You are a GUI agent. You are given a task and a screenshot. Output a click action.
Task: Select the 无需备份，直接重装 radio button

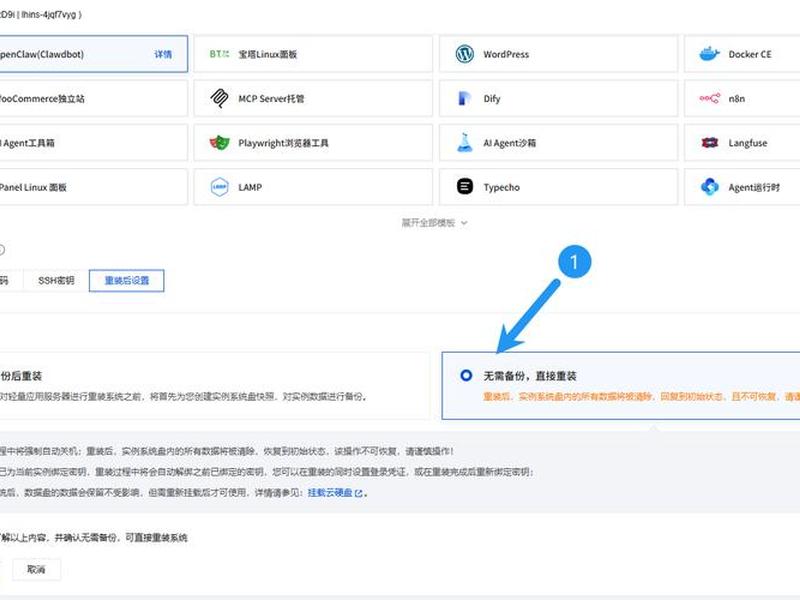pos(466,376)
